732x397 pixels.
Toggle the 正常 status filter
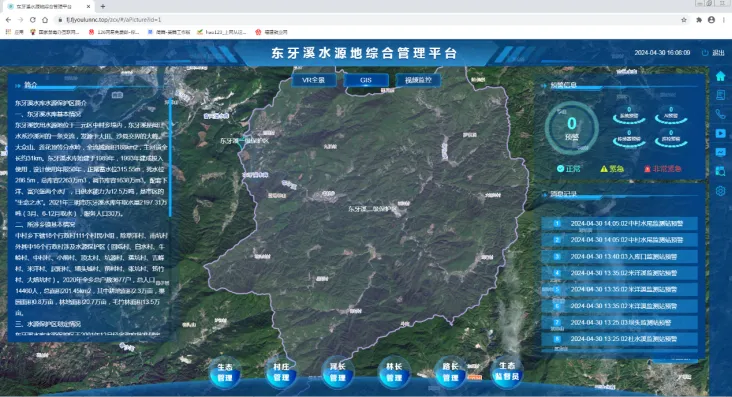pos(568,169)
